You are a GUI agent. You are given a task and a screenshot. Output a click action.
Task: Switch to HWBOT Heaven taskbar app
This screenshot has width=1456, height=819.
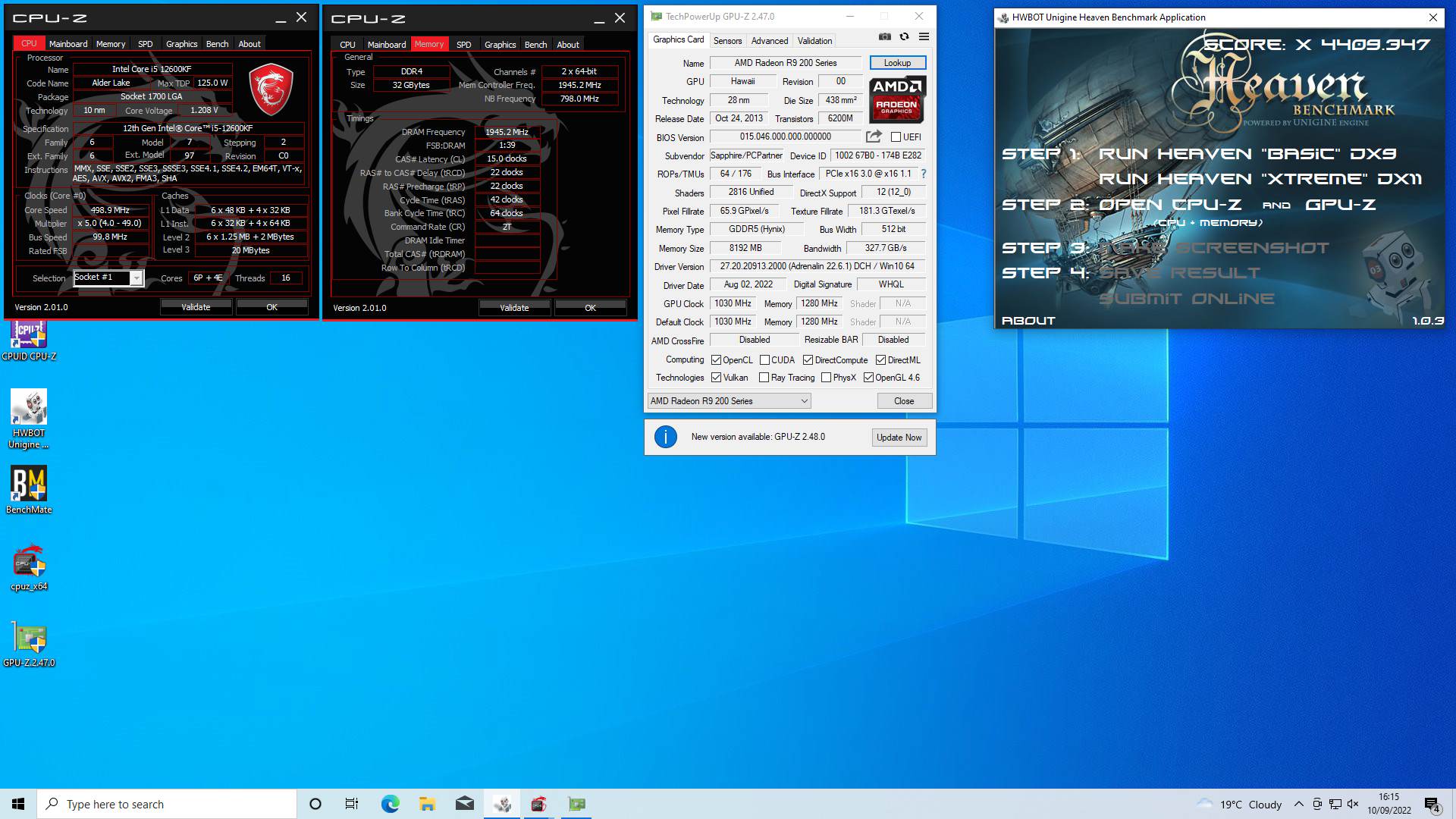pos(502,804)
